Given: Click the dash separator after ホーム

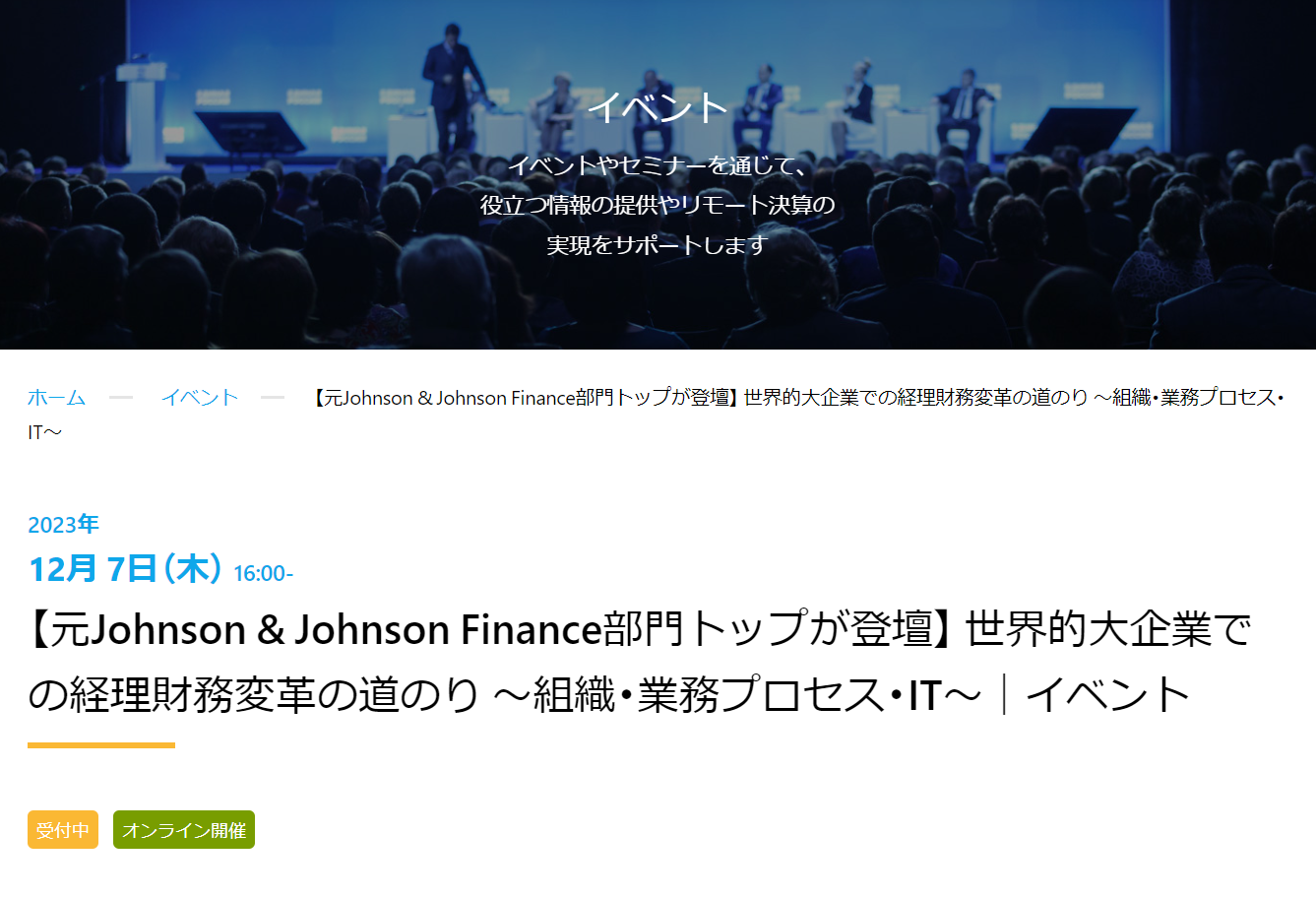Looking at the screenshot, I should pos(121,398).
